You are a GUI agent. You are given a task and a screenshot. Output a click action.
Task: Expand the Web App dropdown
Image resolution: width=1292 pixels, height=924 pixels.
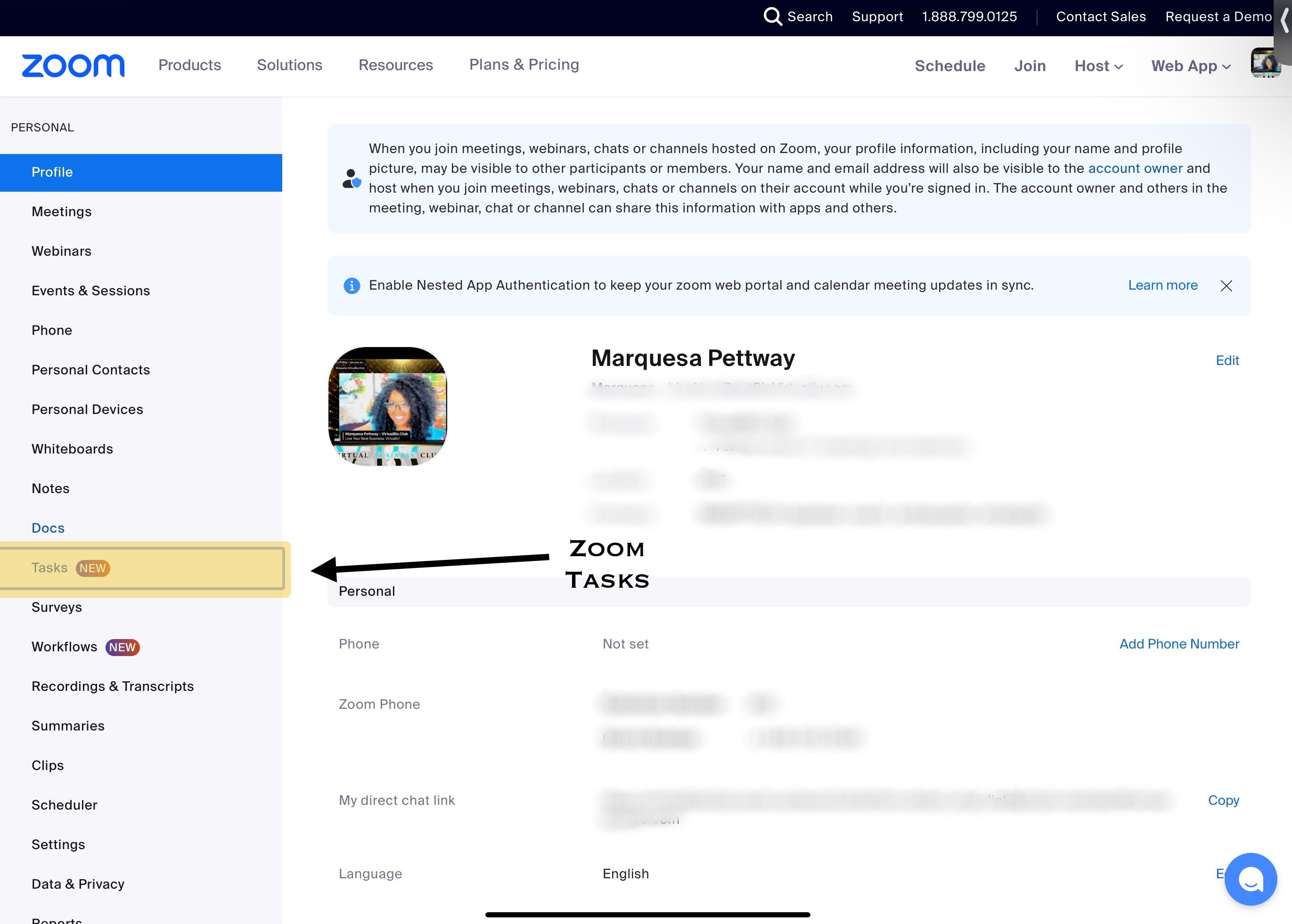(1191, 66)
